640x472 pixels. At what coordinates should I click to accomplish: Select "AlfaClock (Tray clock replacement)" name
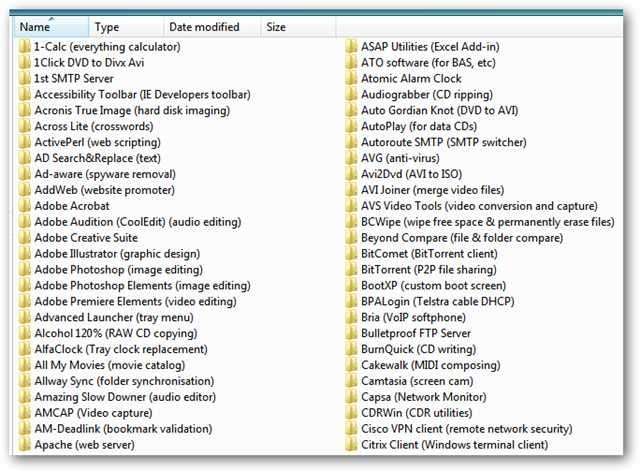[x=121, y=349]
